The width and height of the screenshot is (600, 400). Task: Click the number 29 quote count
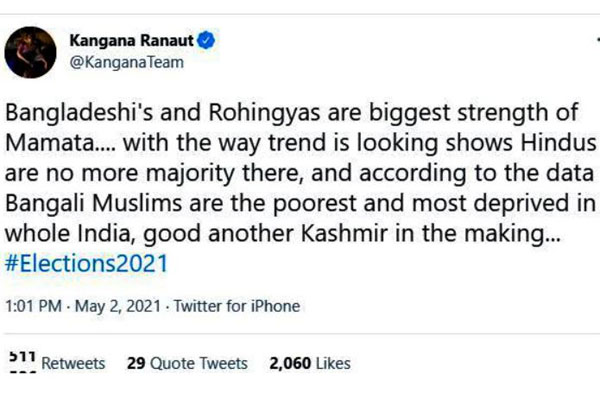pyautogui.click(x=136, y=363)
